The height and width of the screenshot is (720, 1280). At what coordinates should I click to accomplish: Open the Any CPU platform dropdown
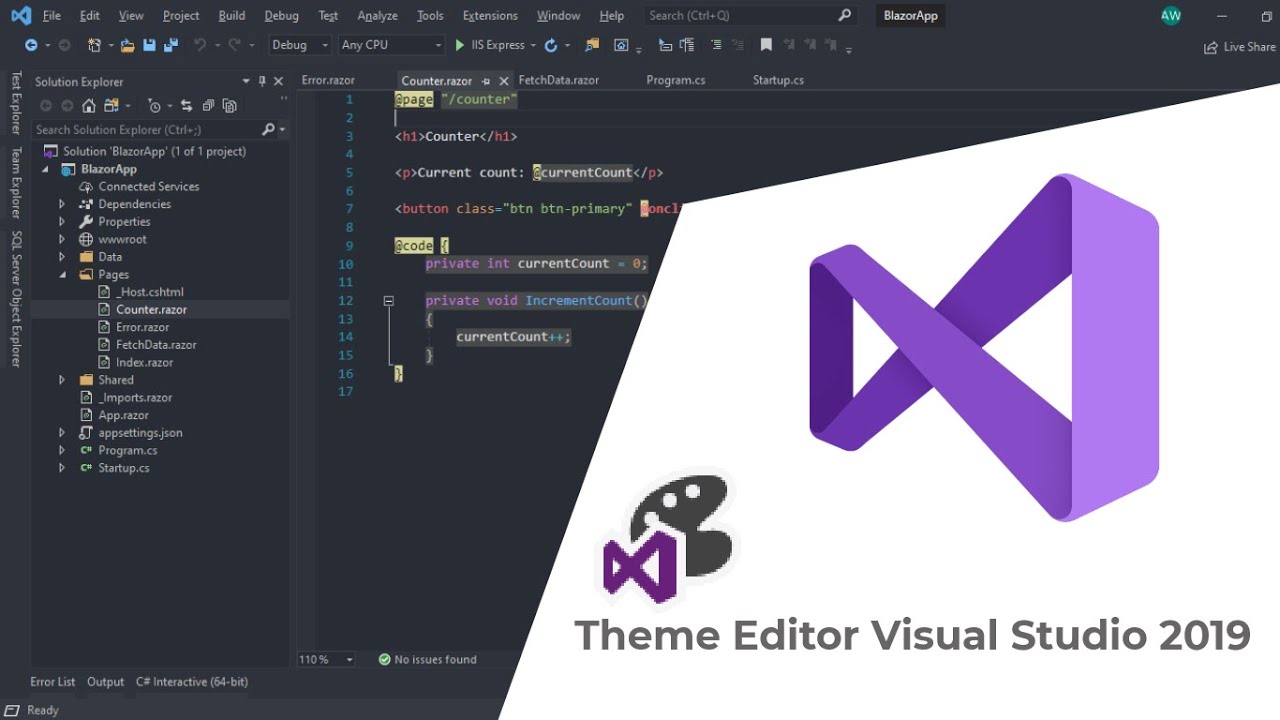[x=438, y=45]
